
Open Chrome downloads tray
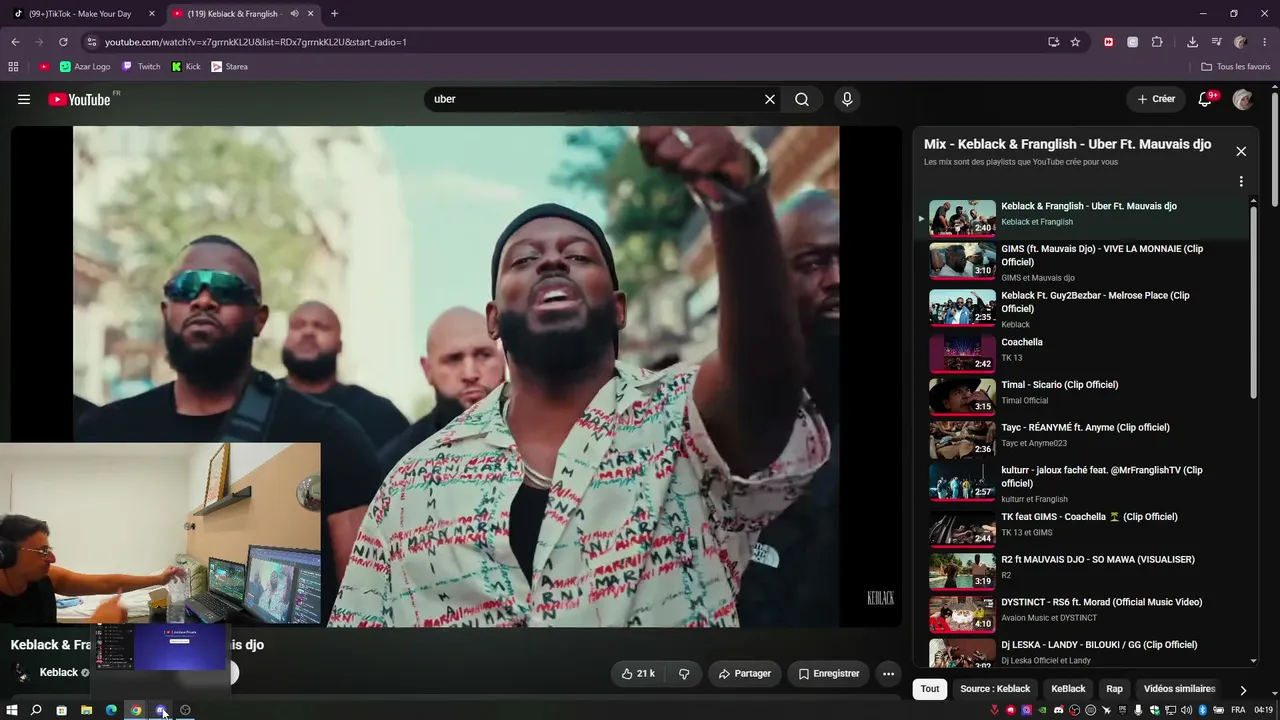pyautogui.click(x=1192, y=42)
